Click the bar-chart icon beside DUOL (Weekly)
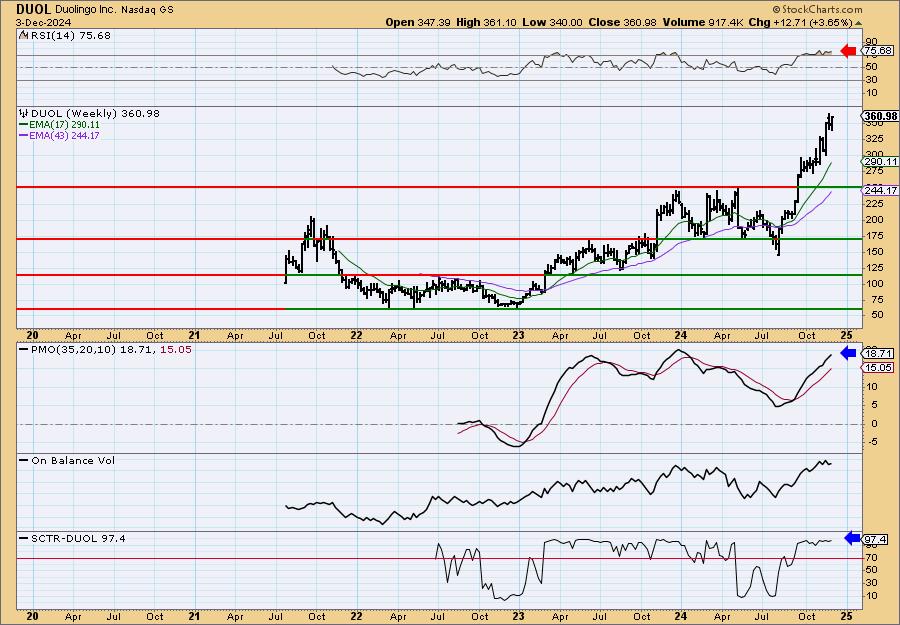Image resolution: width=900 pixels, height=625 pixels. pyautogui.click(x=24, y=113)
